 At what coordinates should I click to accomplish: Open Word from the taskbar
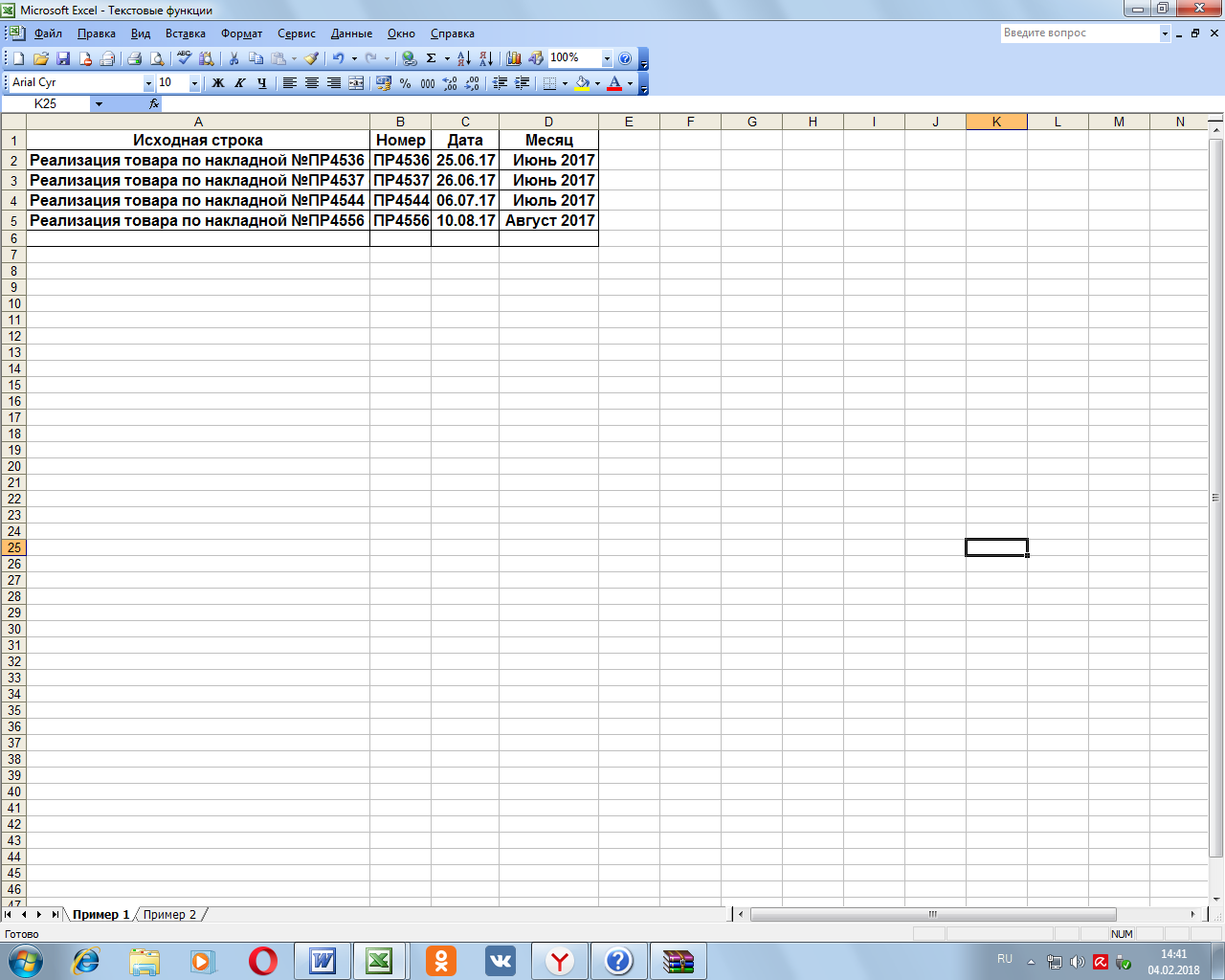pyautogui.click(x=323, y=961)
